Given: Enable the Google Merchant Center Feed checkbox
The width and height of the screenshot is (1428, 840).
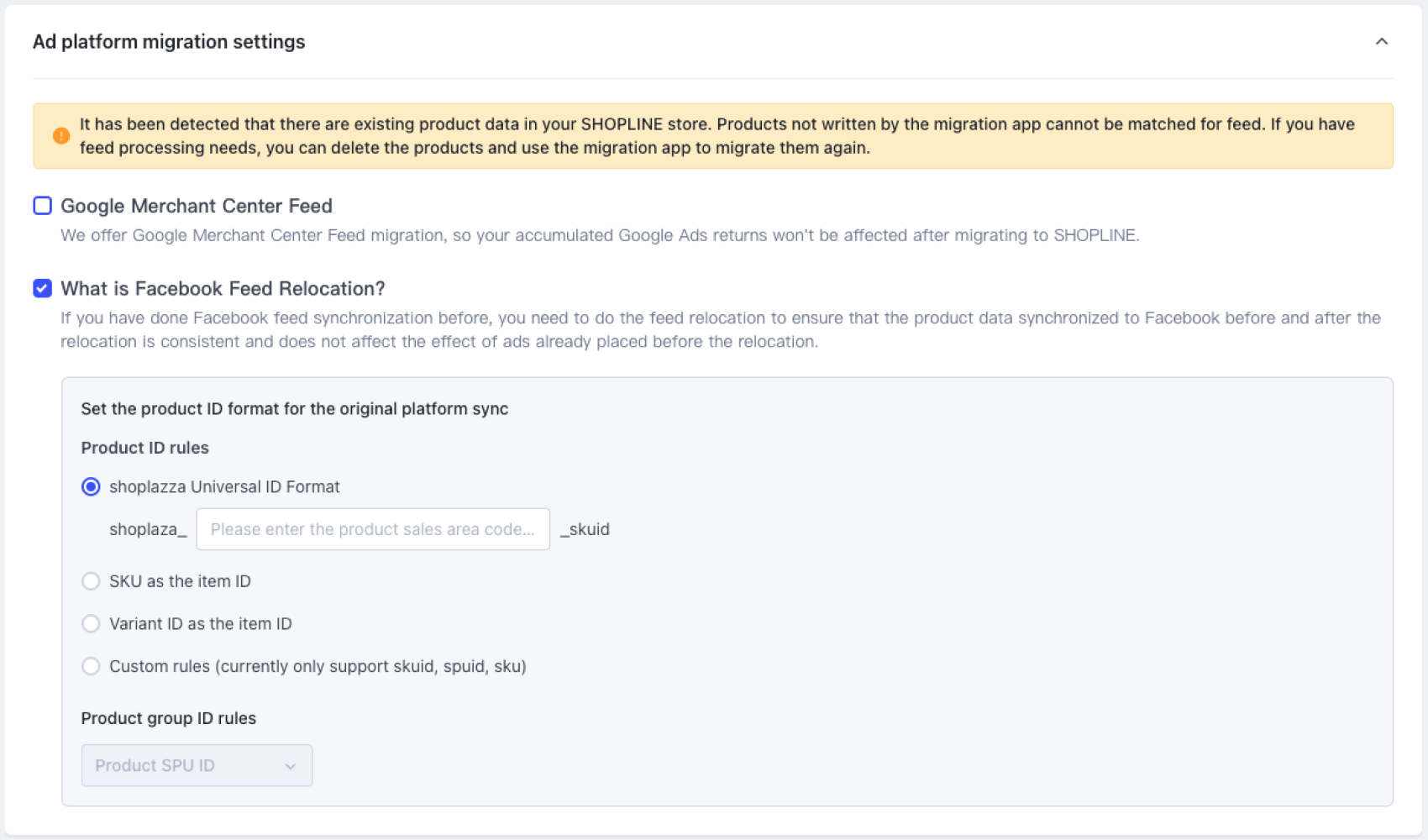Looking at the screenshot, I should [42, 206].
